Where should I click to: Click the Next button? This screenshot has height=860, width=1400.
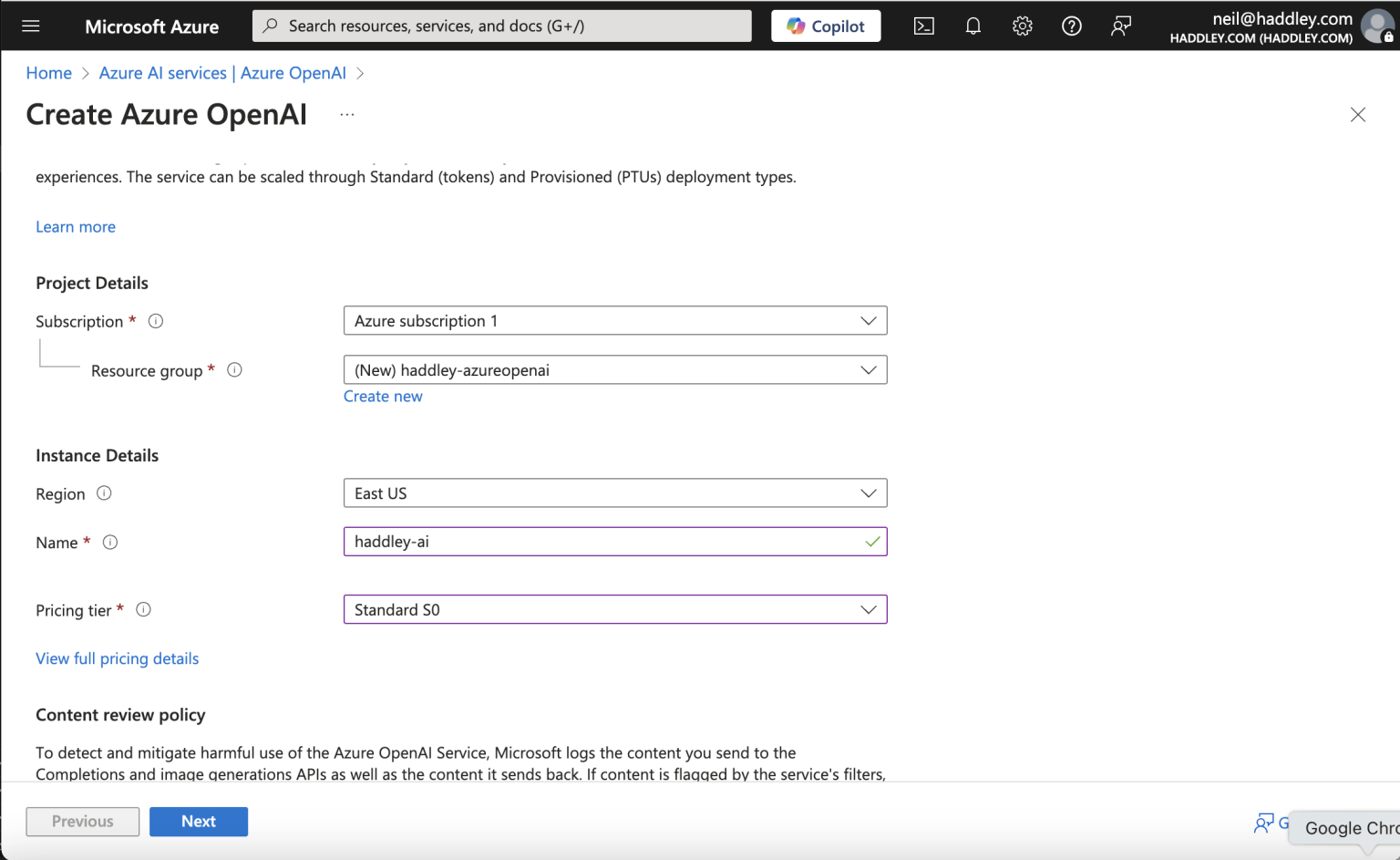click(x=198, y=822)
